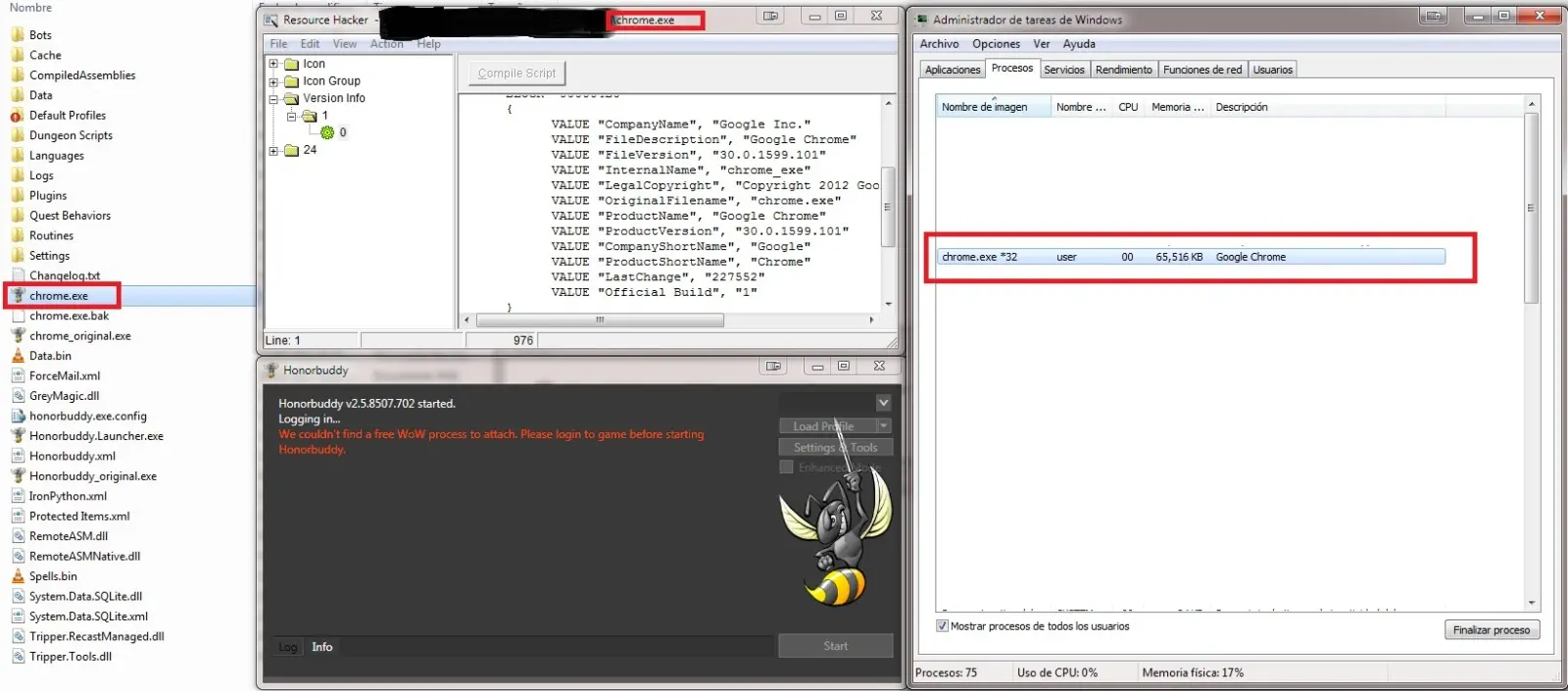The image size is (1568, 691).
Task: Click the Resource Hacker title bar icon
Action: 271,20
